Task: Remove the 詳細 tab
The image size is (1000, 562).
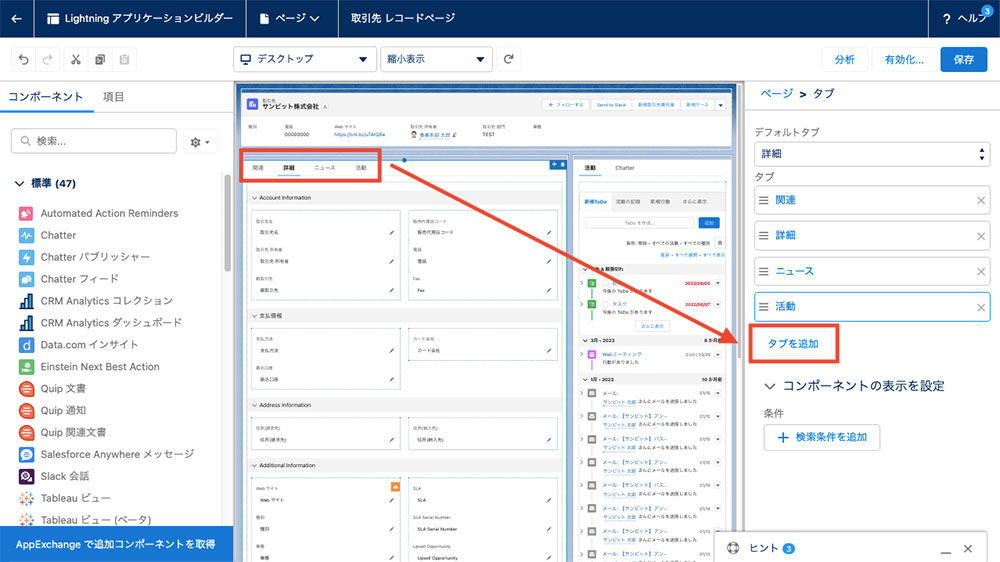Action: click(981, 236)
